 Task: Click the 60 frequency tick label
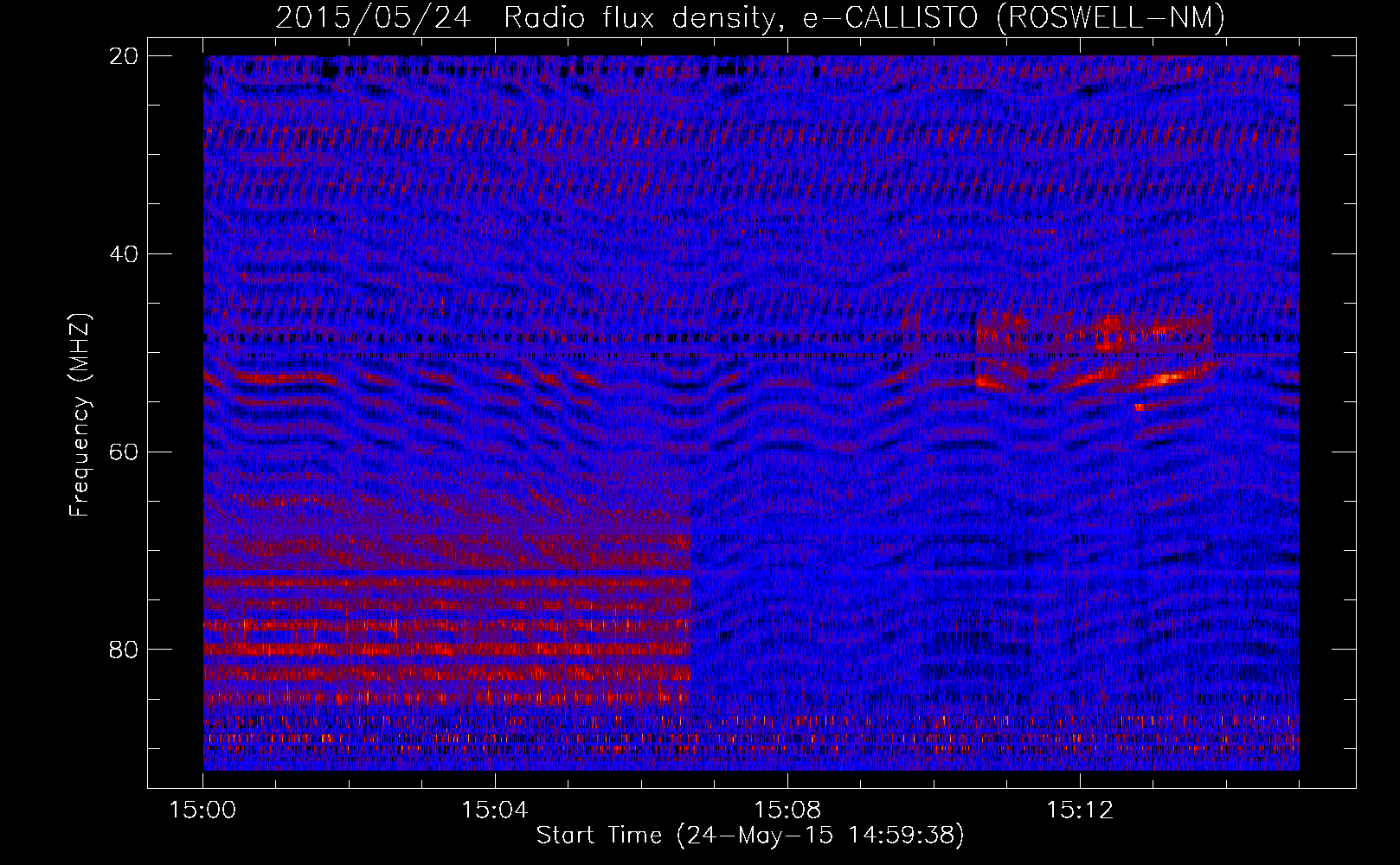pos(125,452)
